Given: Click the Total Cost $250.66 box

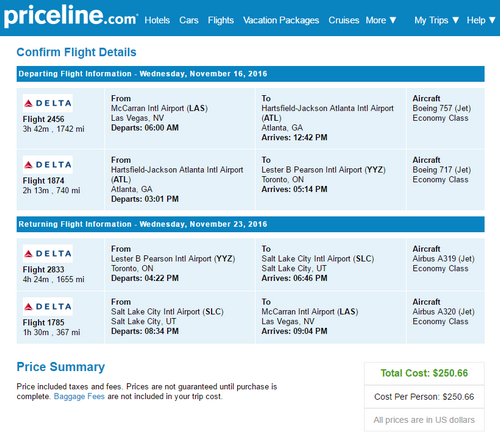Looking at the screenshot, I should point(424,373).
